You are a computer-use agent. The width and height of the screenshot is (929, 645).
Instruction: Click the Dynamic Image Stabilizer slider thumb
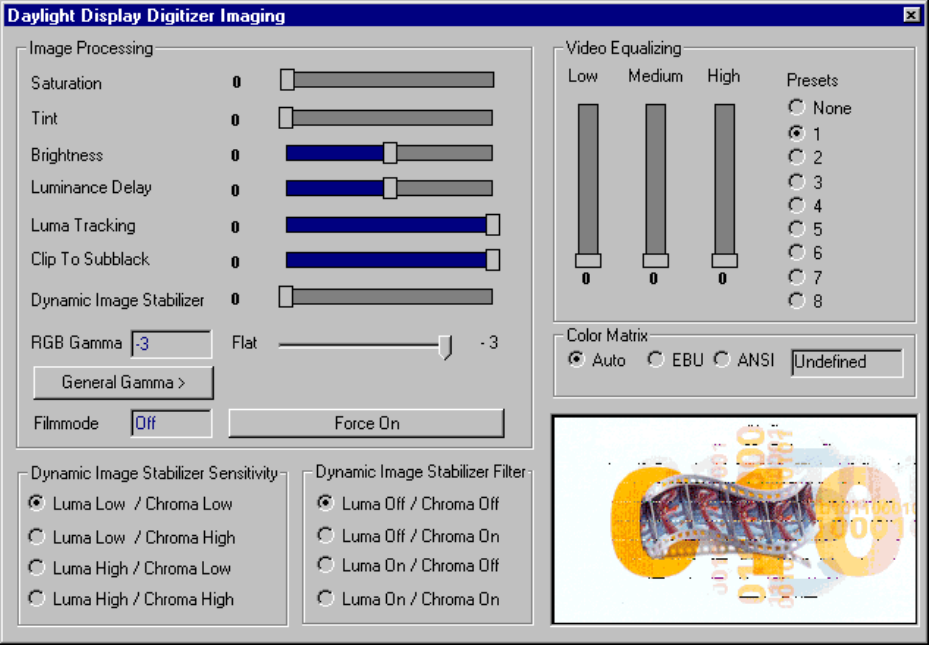click(x=286, y=297)
